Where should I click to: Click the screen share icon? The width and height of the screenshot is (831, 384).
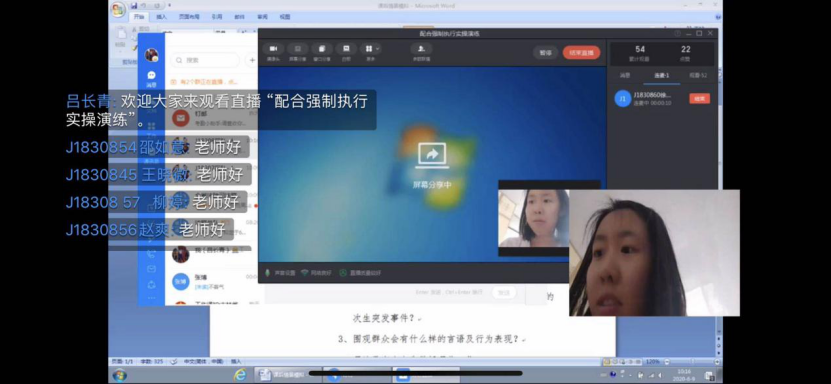pyautogui.click(x=298, y=49)
